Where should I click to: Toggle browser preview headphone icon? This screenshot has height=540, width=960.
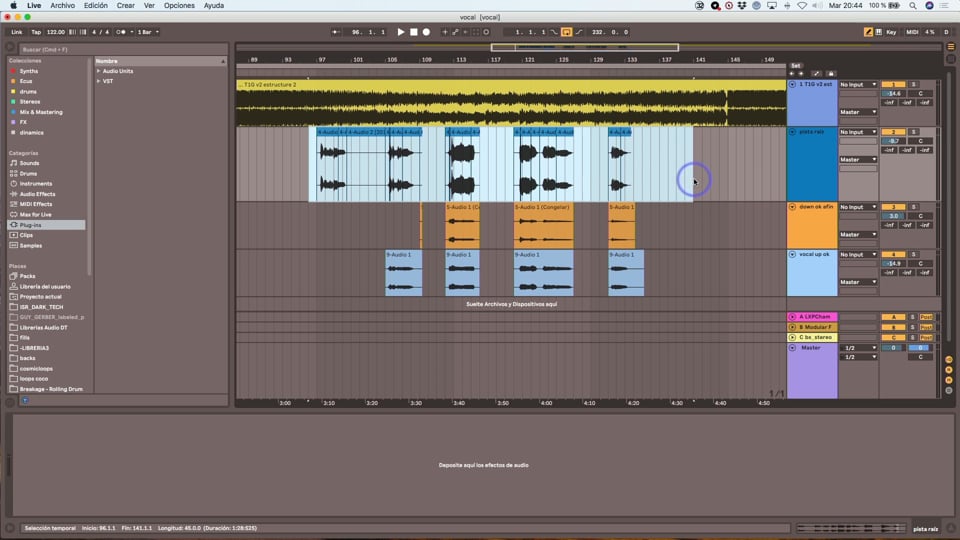(25, 400)
